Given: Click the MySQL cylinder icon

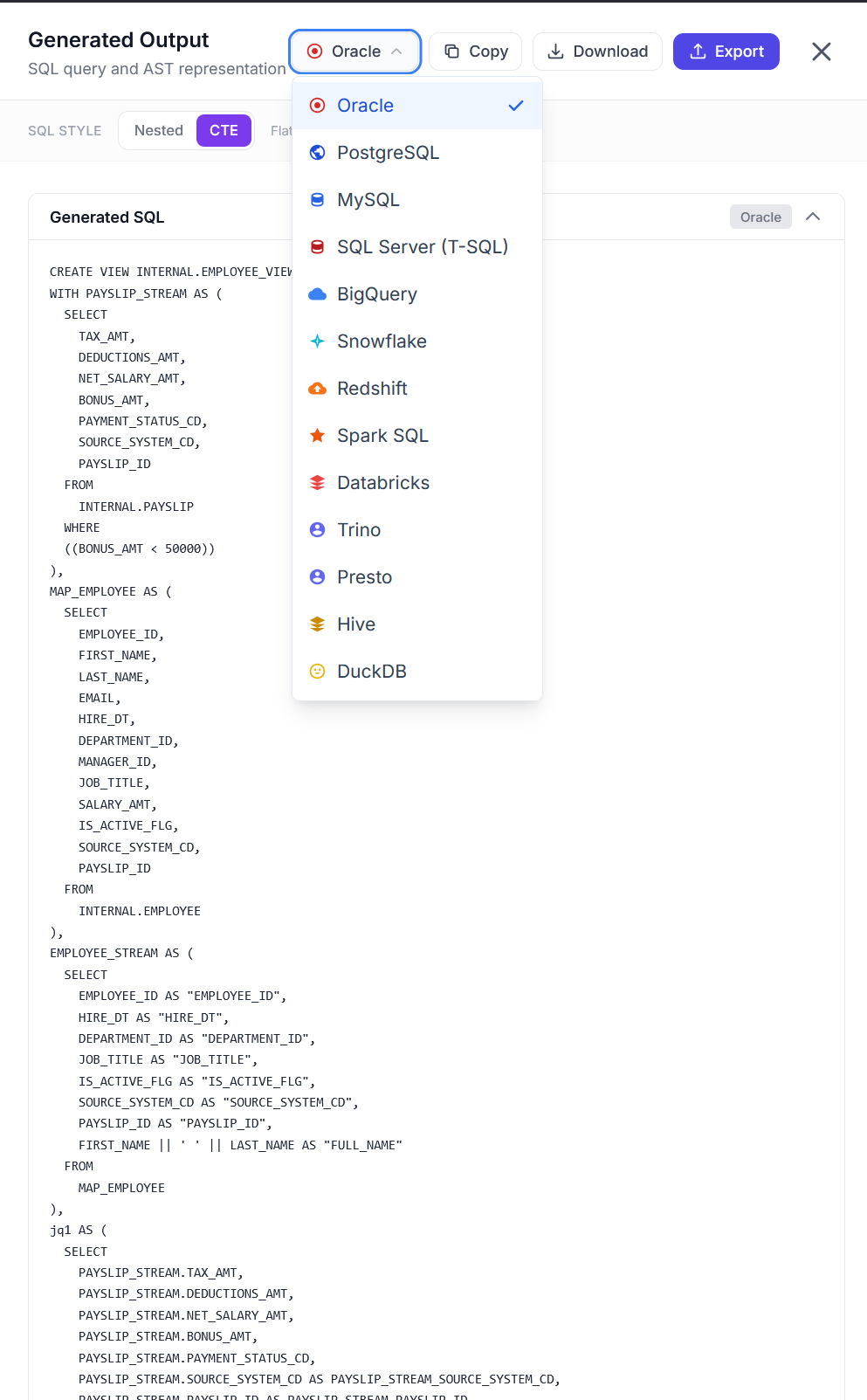Looking at the screenshot, I should (x=318, y=200).
